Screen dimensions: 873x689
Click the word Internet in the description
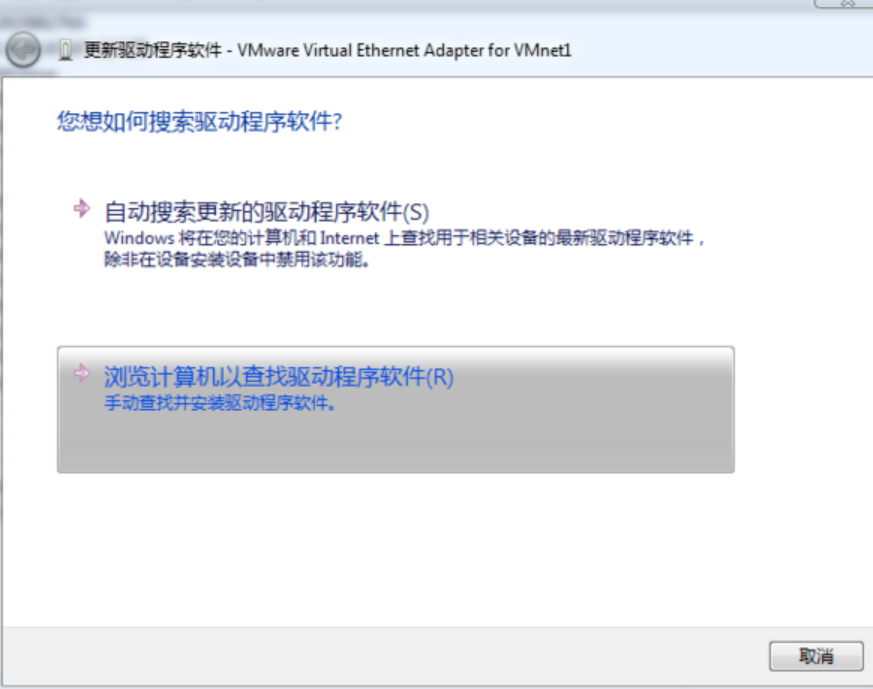pyautogui.click(x=350, y=238)
